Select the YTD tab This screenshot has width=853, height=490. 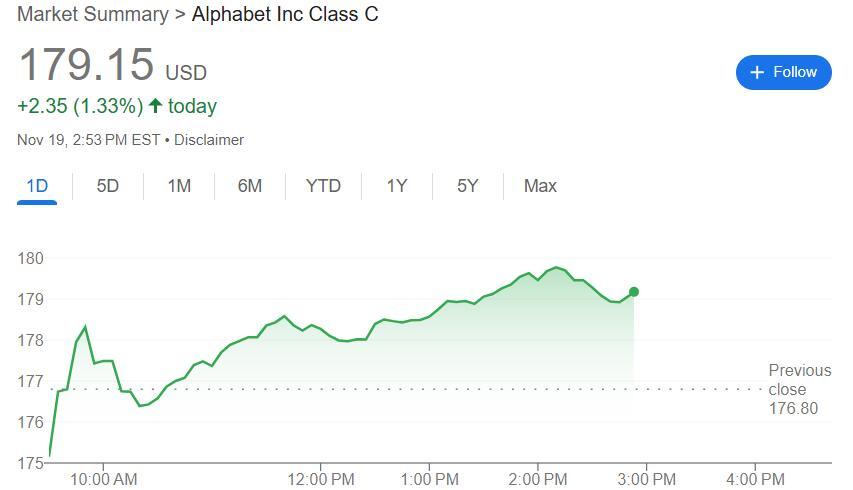tap(323, 186)
